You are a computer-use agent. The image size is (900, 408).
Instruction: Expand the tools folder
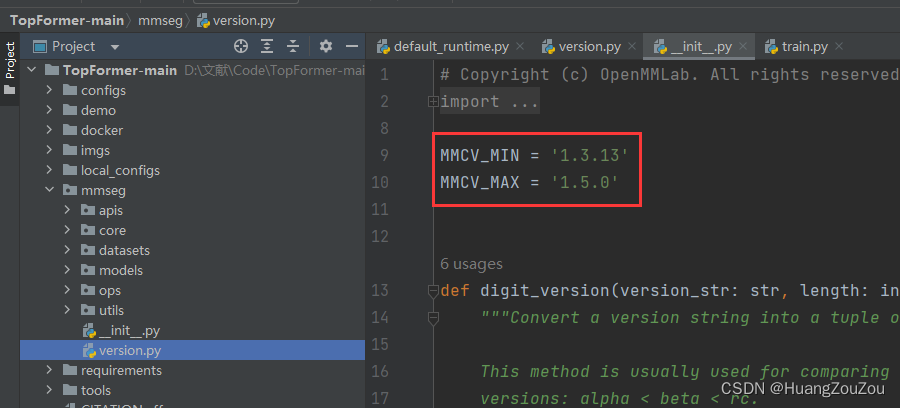(x=49, y=390)
